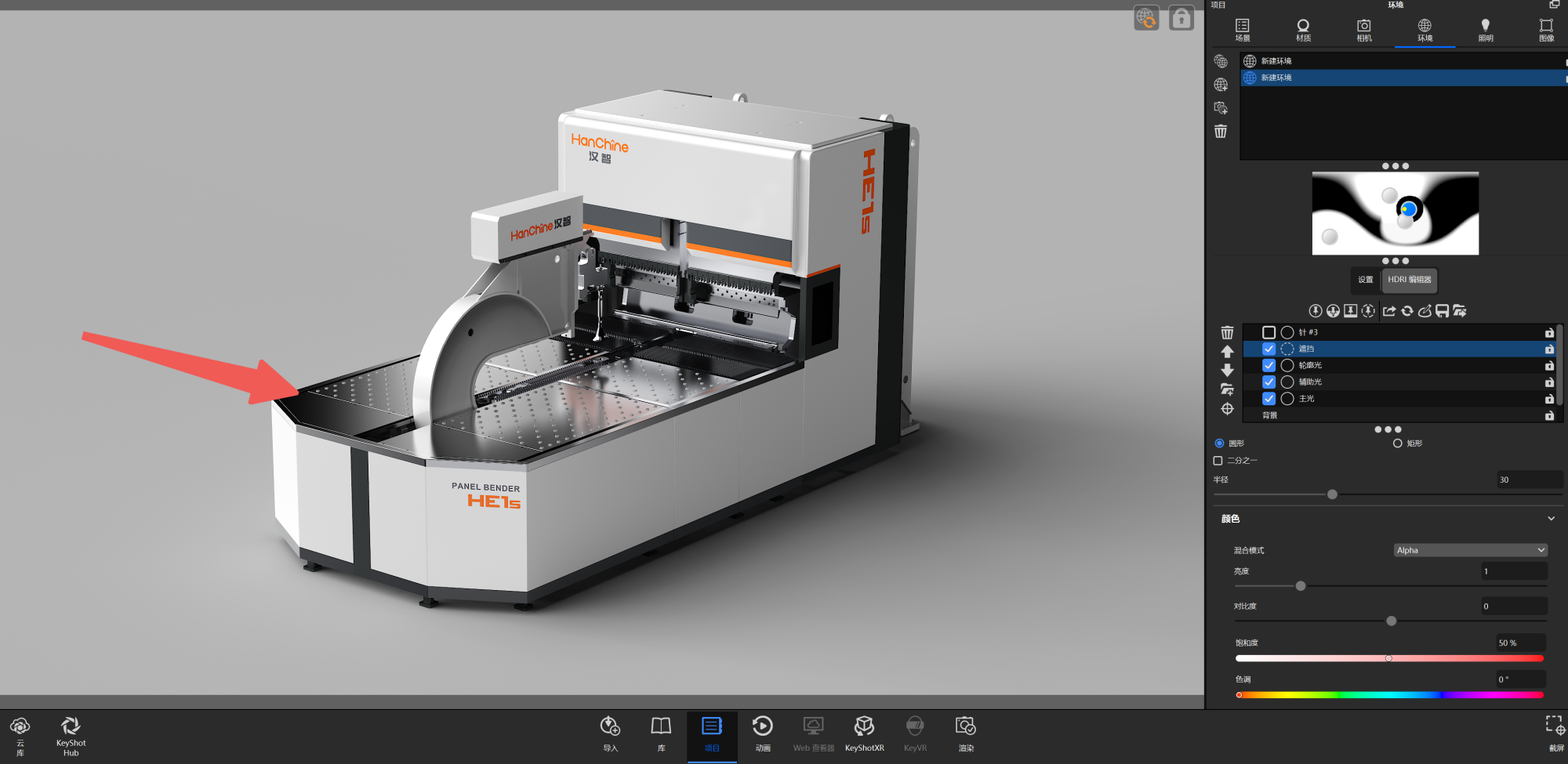Collapse the 颜色 section chevron
The height and width of the screenshot is (764, 1568).
click(x=1551, y=519)
